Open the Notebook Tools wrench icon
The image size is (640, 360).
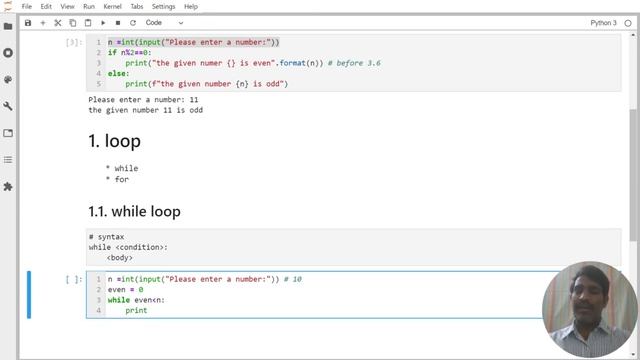tap(8, 106)
